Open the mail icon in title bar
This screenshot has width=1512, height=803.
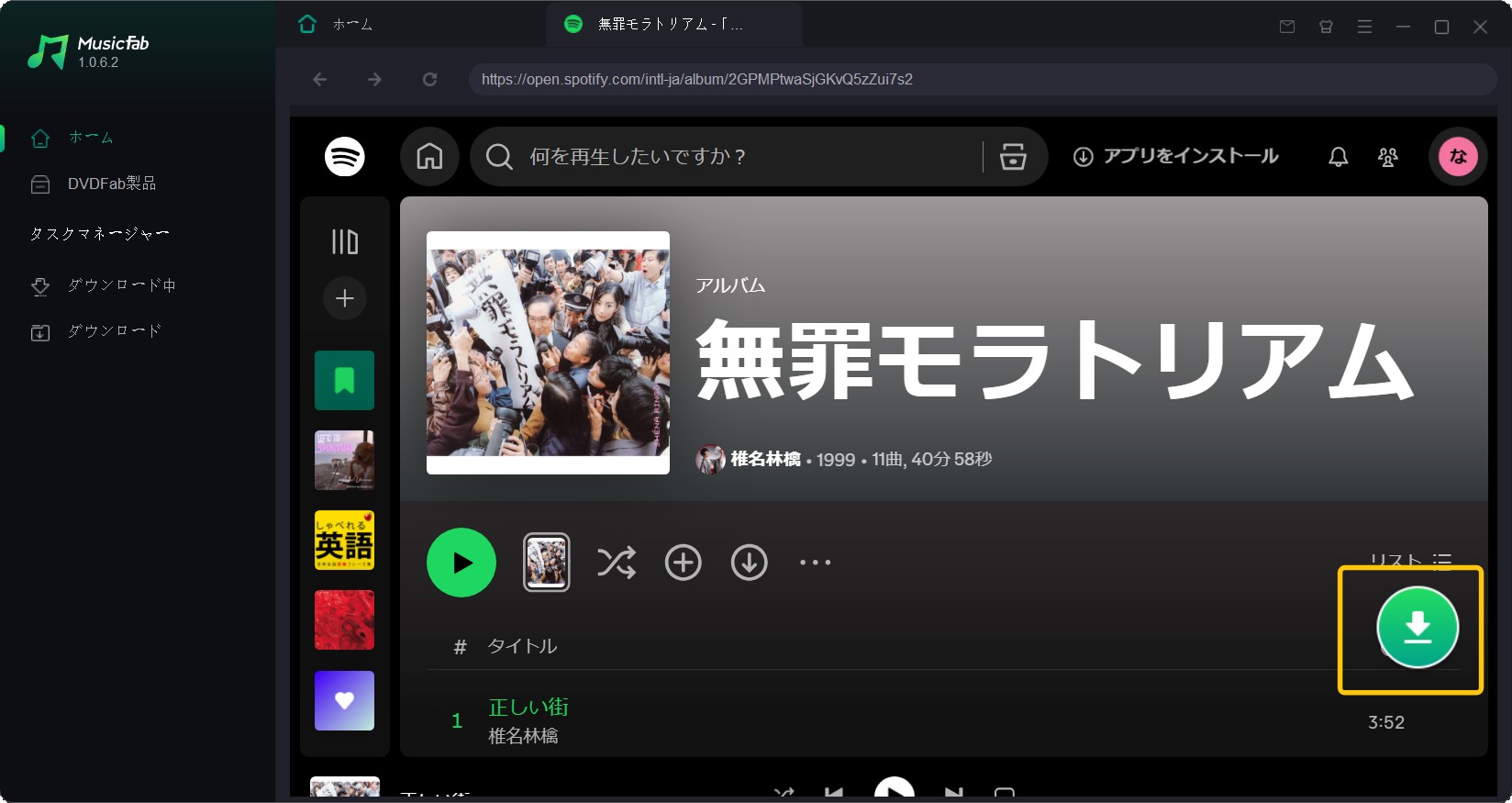(x=1287, y=28)
